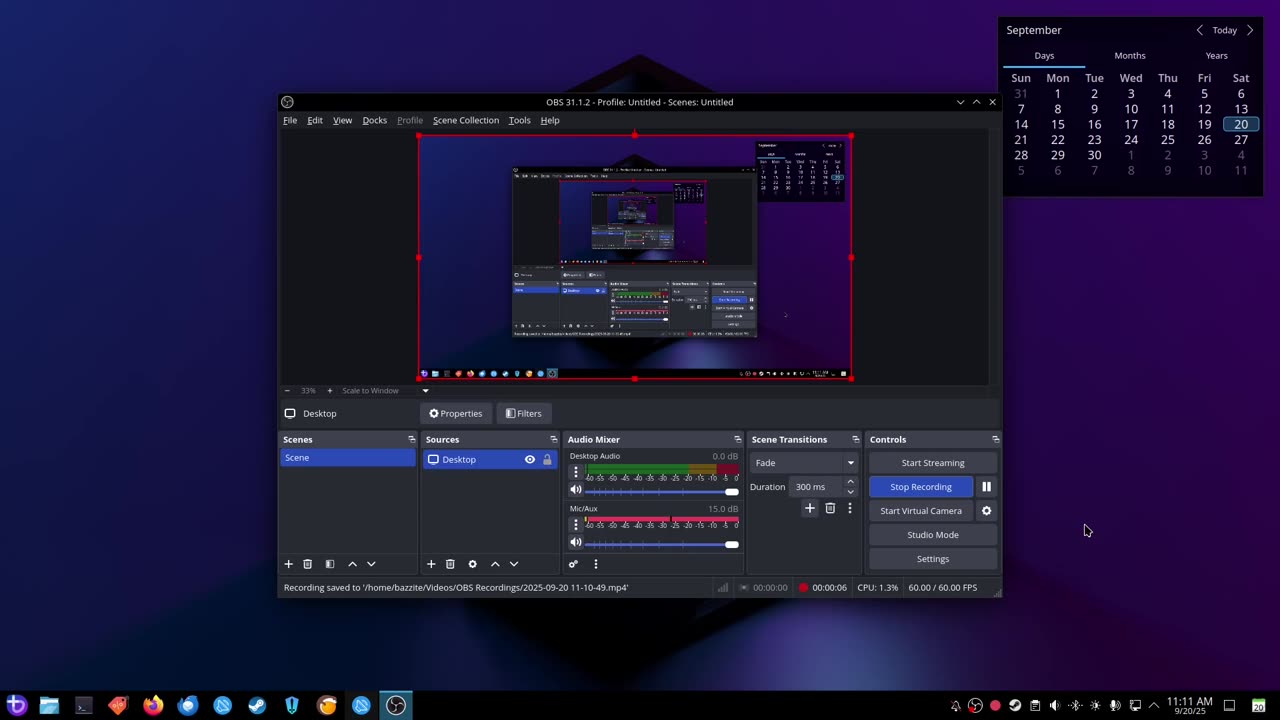Delete the transition with trash icon
Image resolution: width=1280 pixels, height=720 pixels.
coord(830,509)
